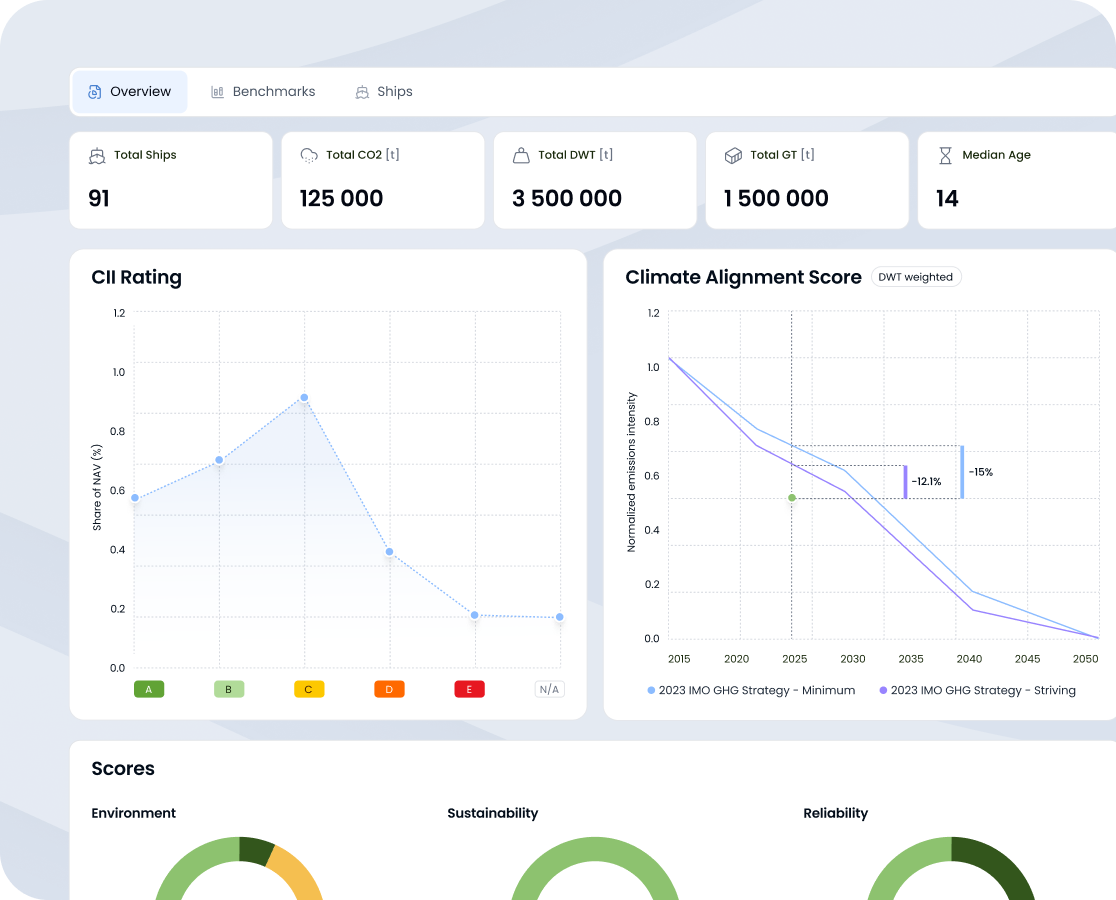Click the Overview tab icon
The image size is (1116, 900).
(95, 92)
